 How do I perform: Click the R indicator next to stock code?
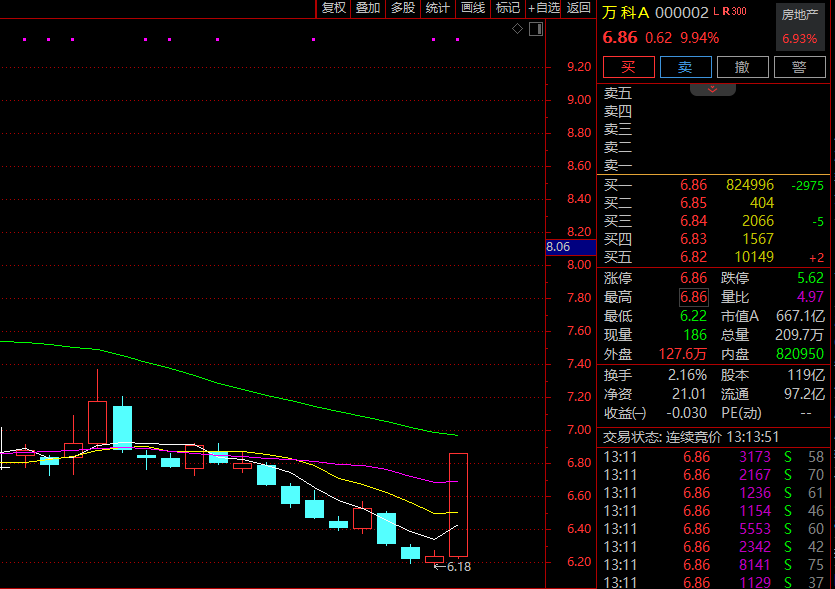pyautogui.click(x=726, y=11)
